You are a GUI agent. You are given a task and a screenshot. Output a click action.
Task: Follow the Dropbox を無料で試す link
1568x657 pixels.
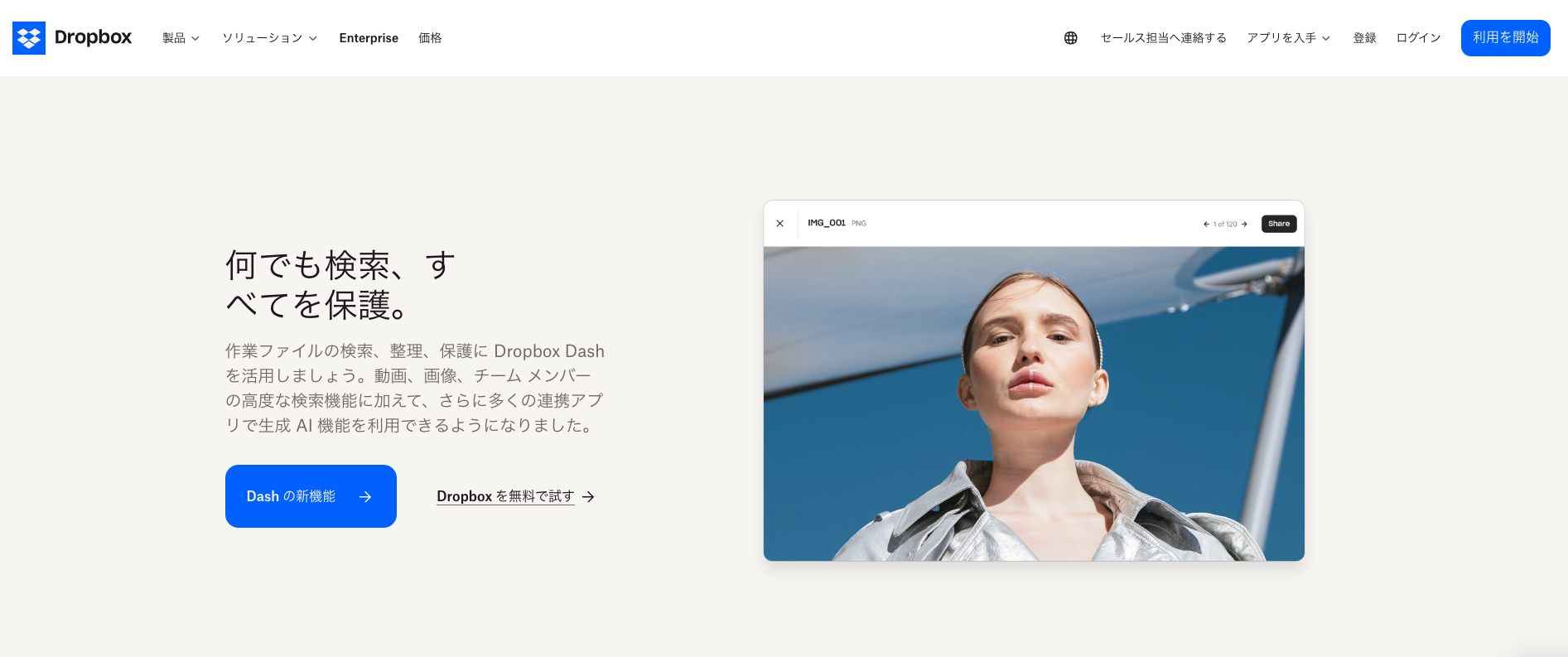(505, 496)
